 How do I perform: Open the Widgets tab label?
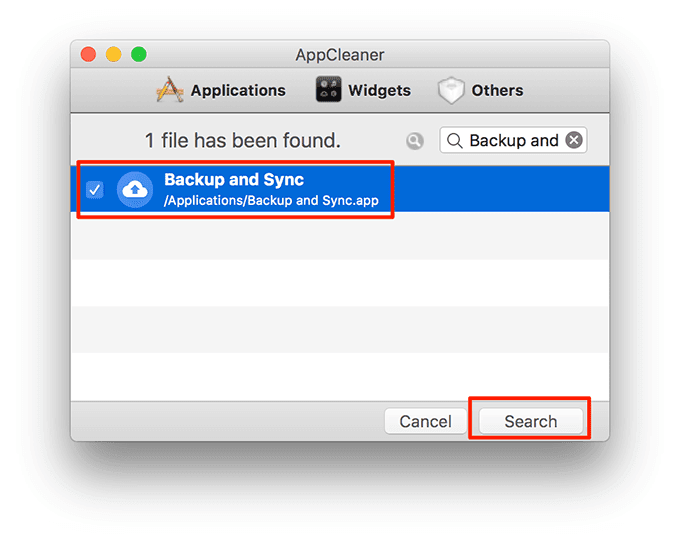(x=379, y=90)
